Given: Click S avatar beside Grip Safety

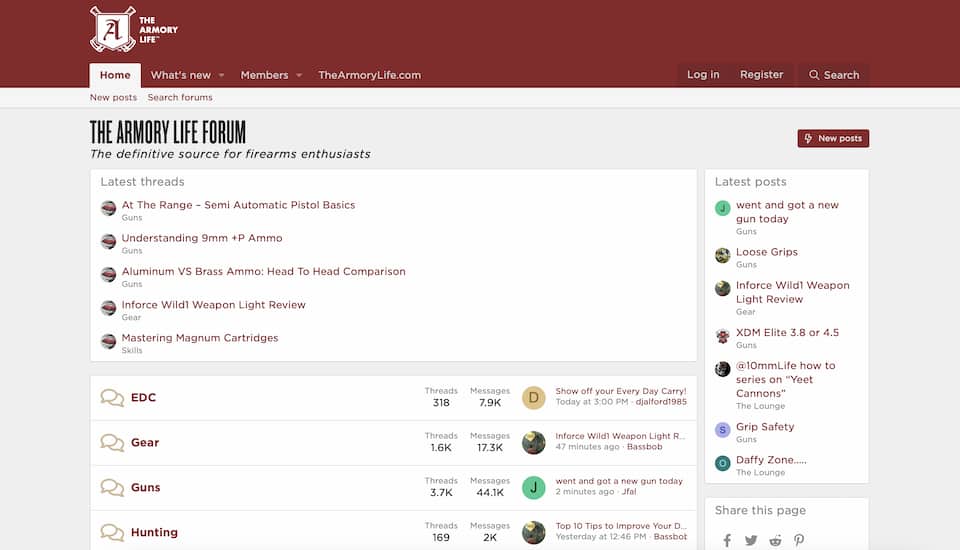Looking at the screenshot, I should [x=722, y=430].
